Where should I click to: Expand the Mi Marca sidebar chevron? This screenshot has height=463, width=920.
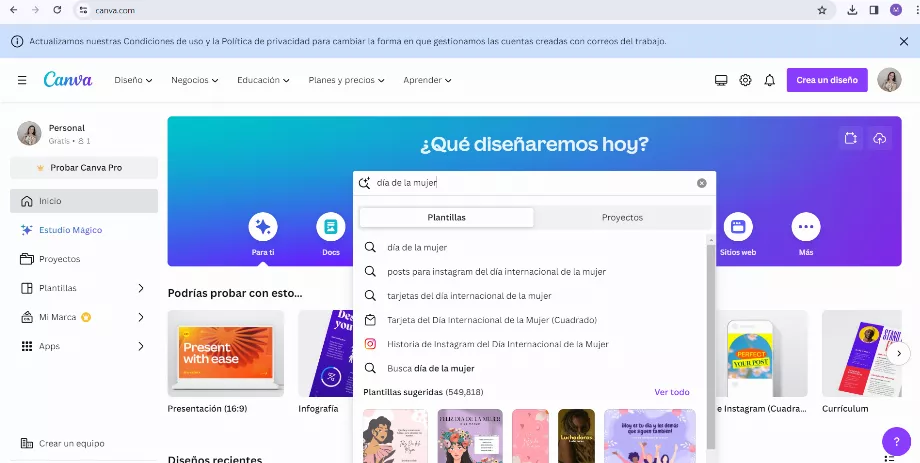(141, 317)
